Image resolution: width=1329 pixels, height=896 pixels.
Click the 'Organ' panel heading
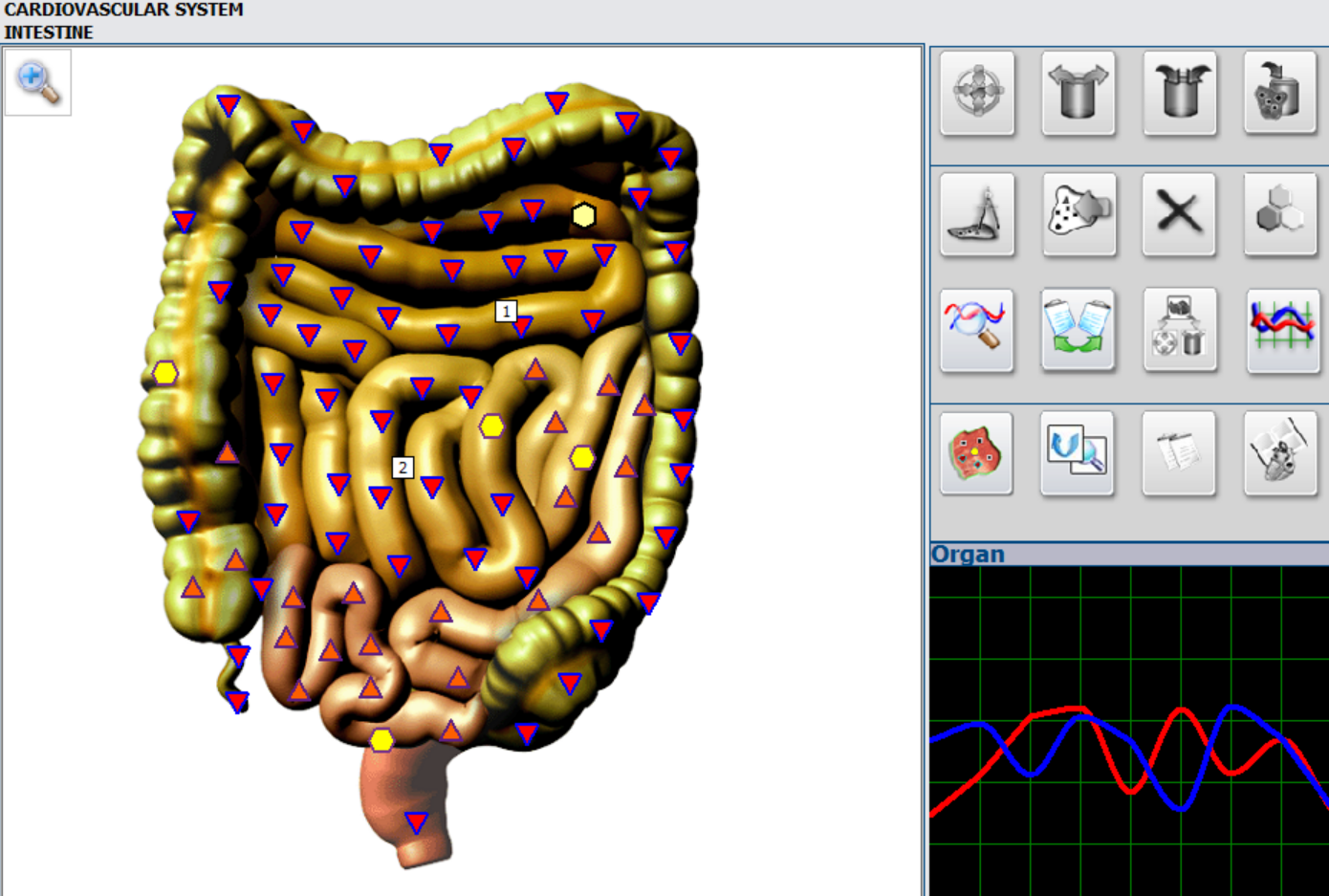coord(968,554)
